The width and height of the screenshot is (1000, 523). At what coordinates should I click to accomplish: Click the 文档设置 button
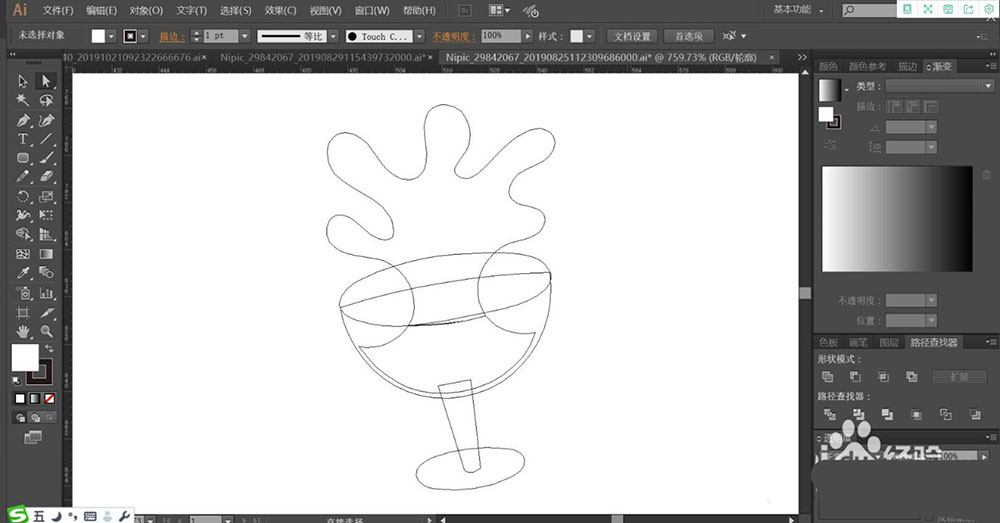pos(632,36)
